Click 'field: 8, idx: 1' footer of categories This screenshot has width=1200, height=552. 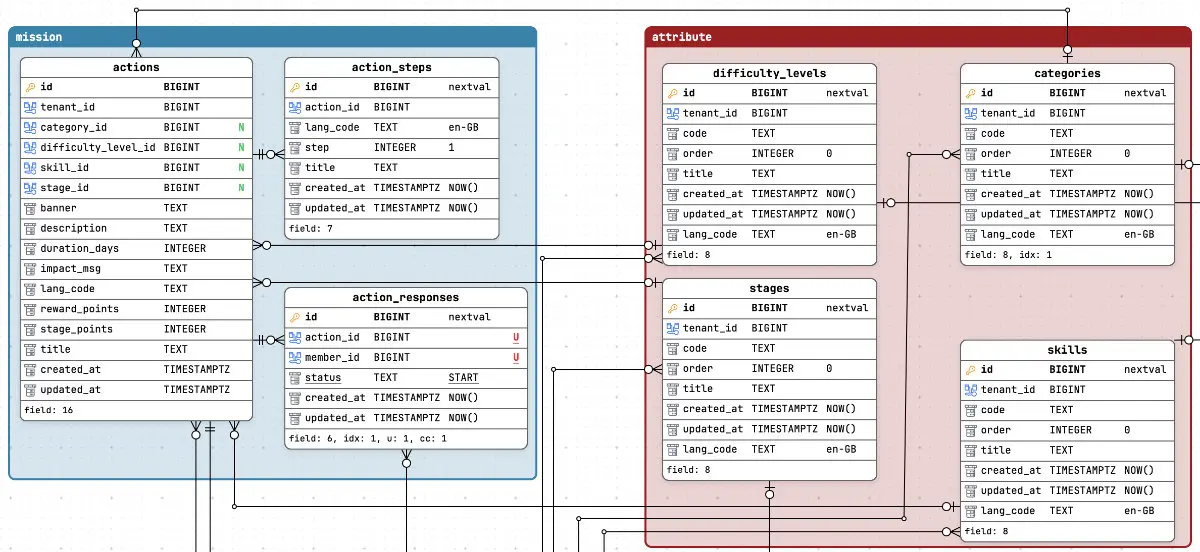coord(1008,255)
